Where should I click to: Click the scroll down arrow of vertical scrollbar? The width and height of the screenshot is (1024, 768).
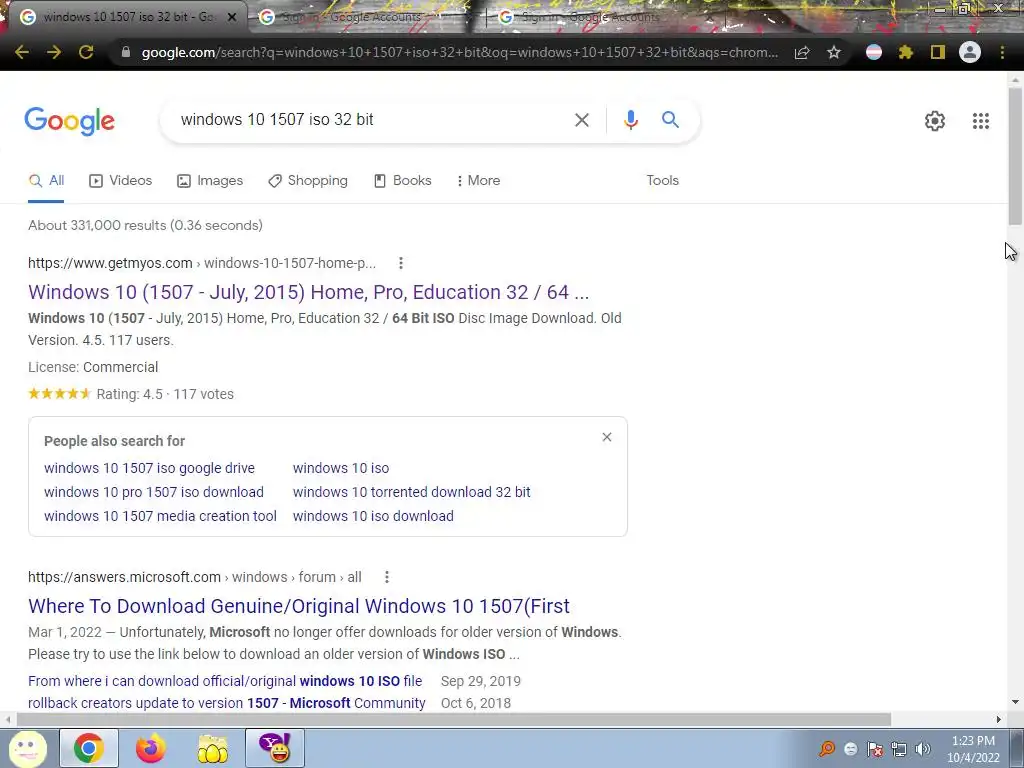tap(1016, 702)
